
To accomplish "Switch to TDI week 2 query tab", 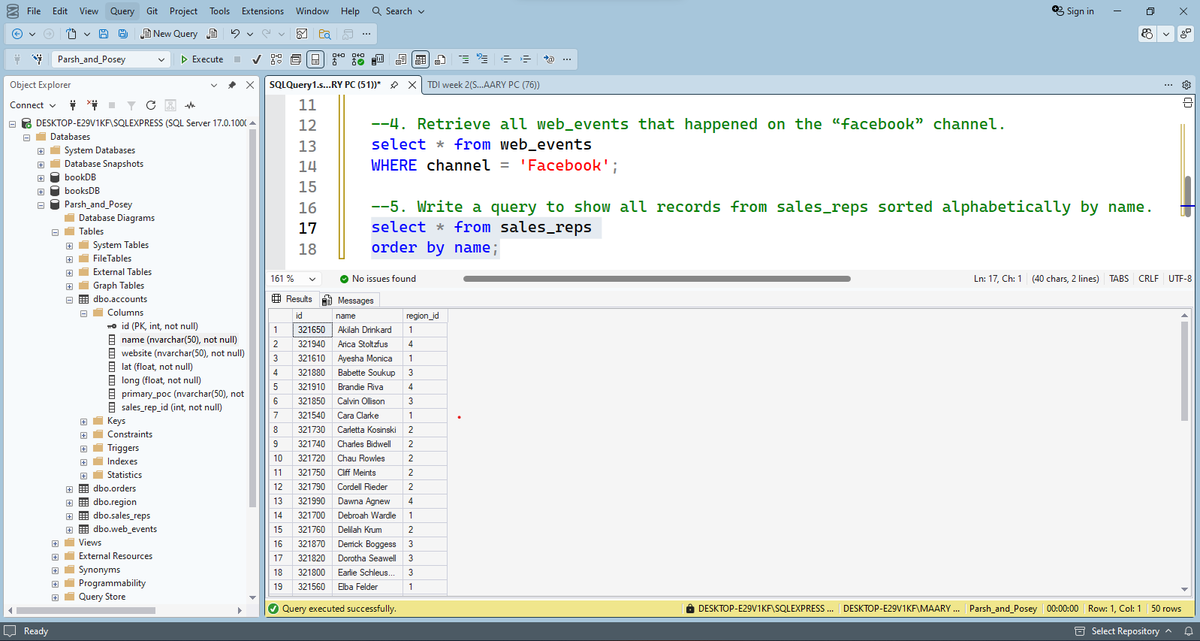I will click(483, 85).
